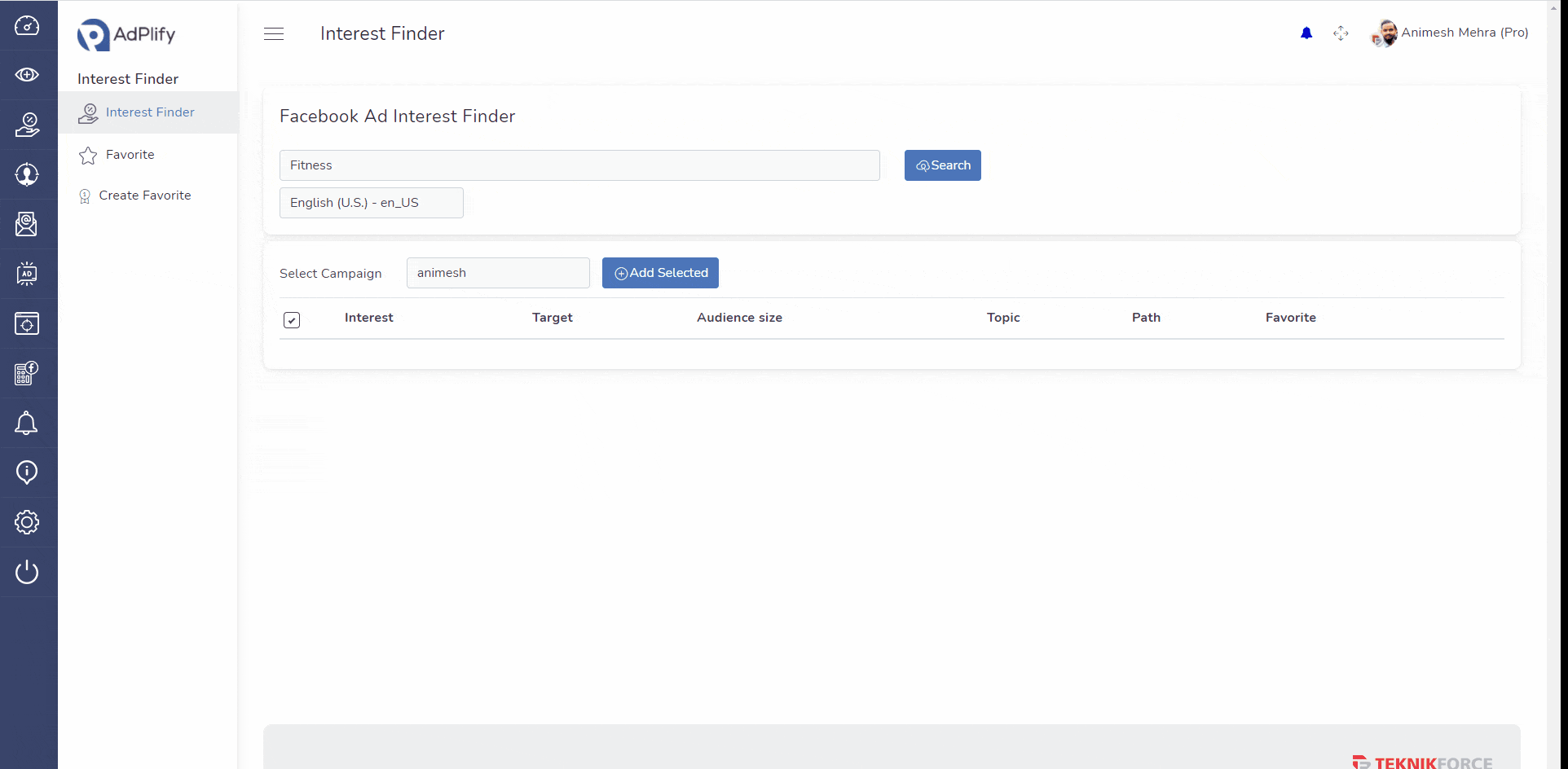The image size is (1568, 769).
Task: Expand the Select Campaign dropdown
Action: 498,273
